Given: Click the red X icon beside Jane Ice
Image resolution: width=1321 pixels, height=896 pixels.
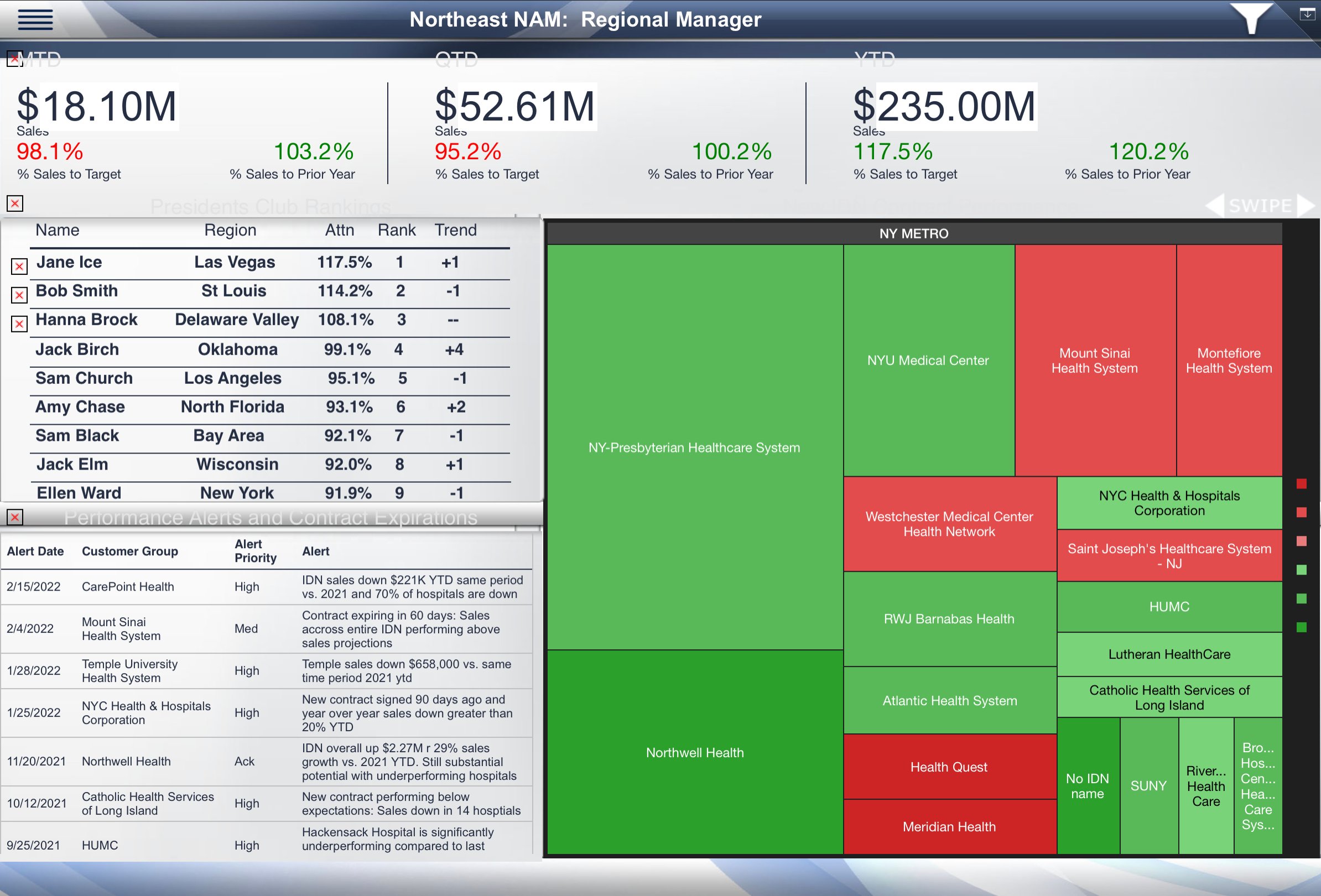Looking at the screenshot, I should (19, 266).
